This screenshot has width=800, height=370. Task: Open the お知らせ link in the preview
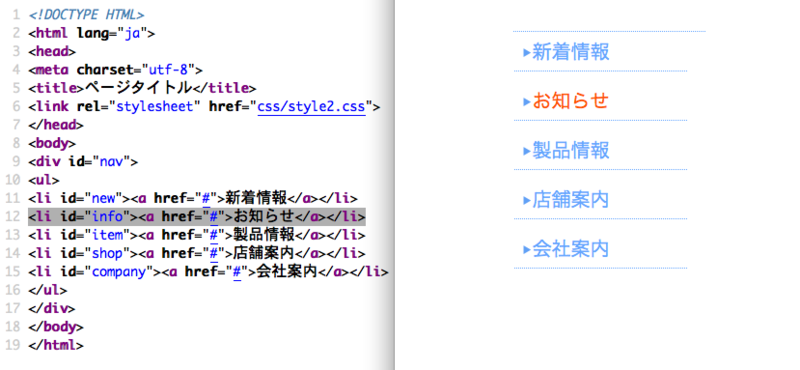(570, 101)
